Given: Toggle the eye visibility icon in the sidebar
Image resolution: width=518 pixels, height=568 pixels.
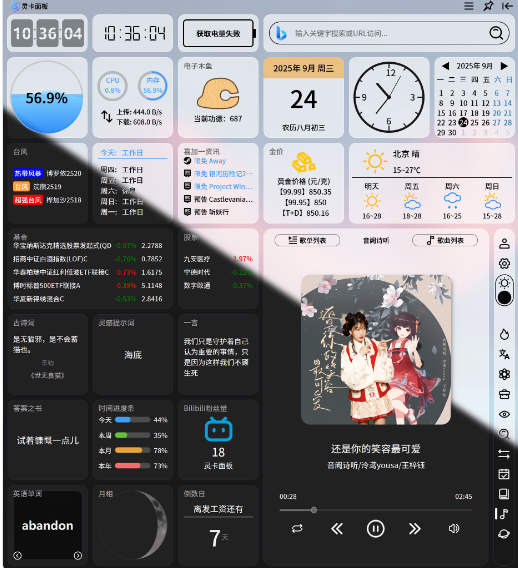Looking at the screenshot, I should tap(504, 414).
